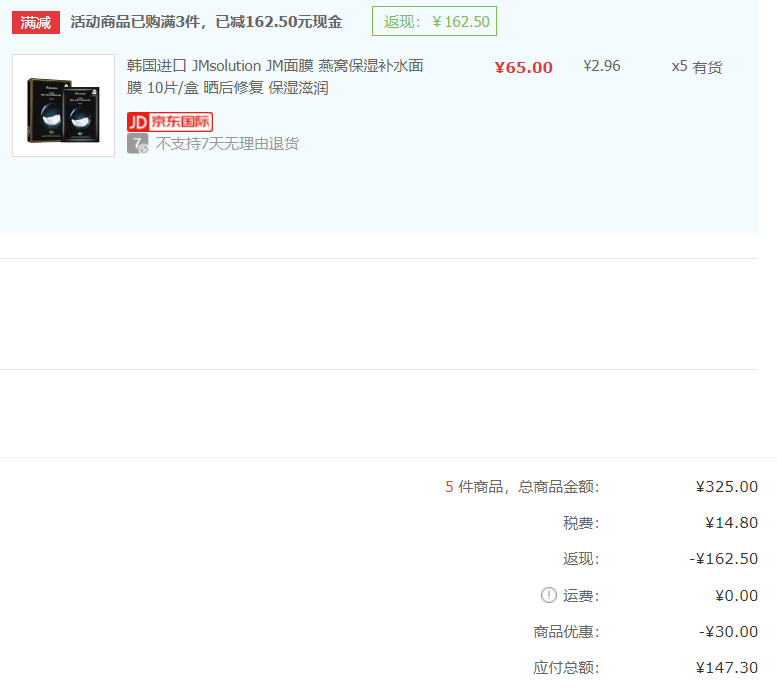Click the green 返现 ¥162.50 box
777x695 pixels.
tap(434, 22)
